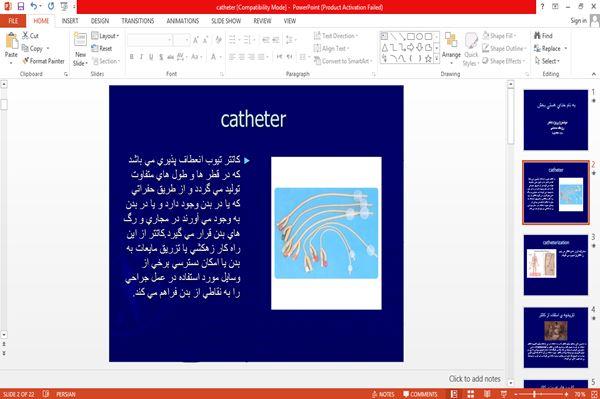The image size is (600, 399).
Task: Click the Save icon in quick access toolbar
Action: pyautogui.click(x=21, y=7)
